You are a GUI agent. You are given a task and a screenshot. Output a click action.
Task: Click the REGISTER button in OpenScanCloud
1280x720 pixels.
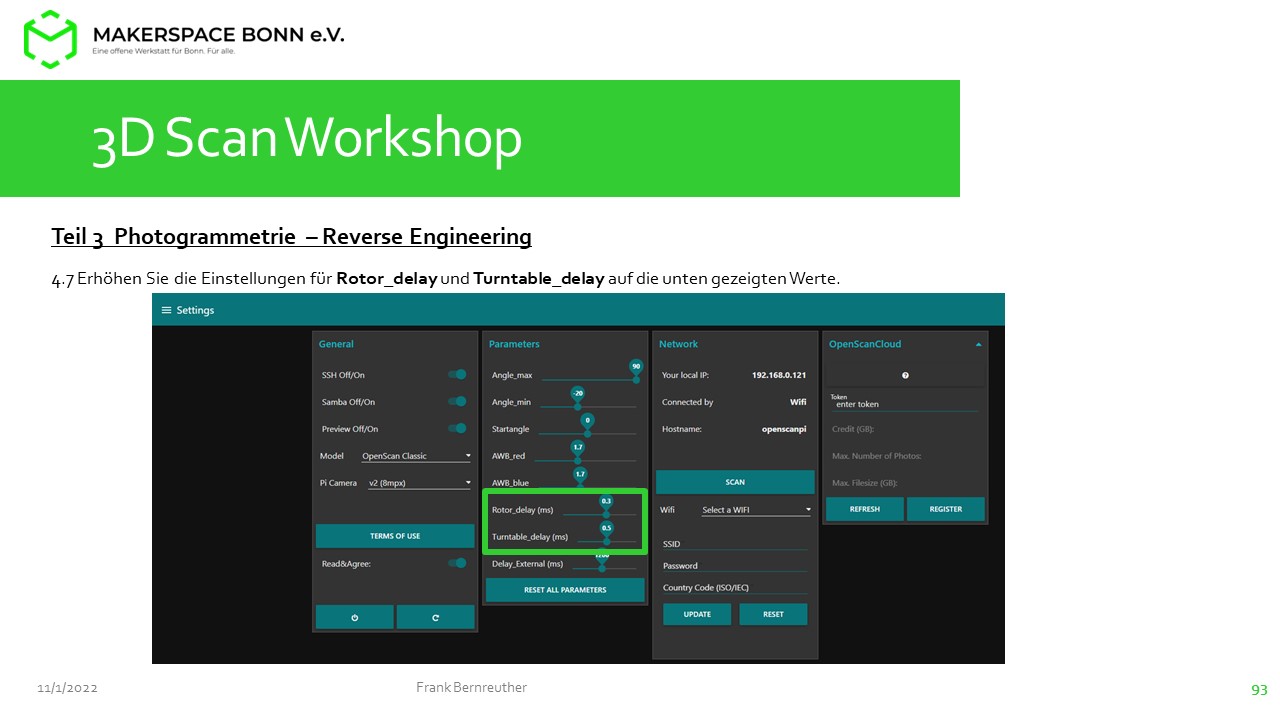(946, 509)
